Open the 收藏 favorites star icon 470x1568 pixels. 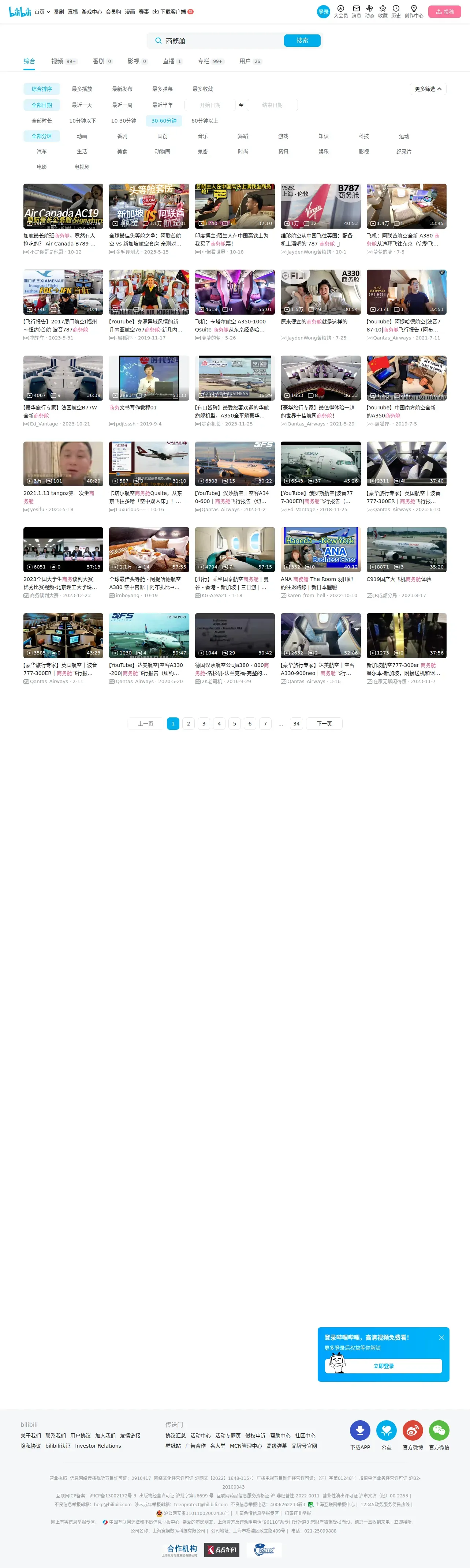click(383, 8)
